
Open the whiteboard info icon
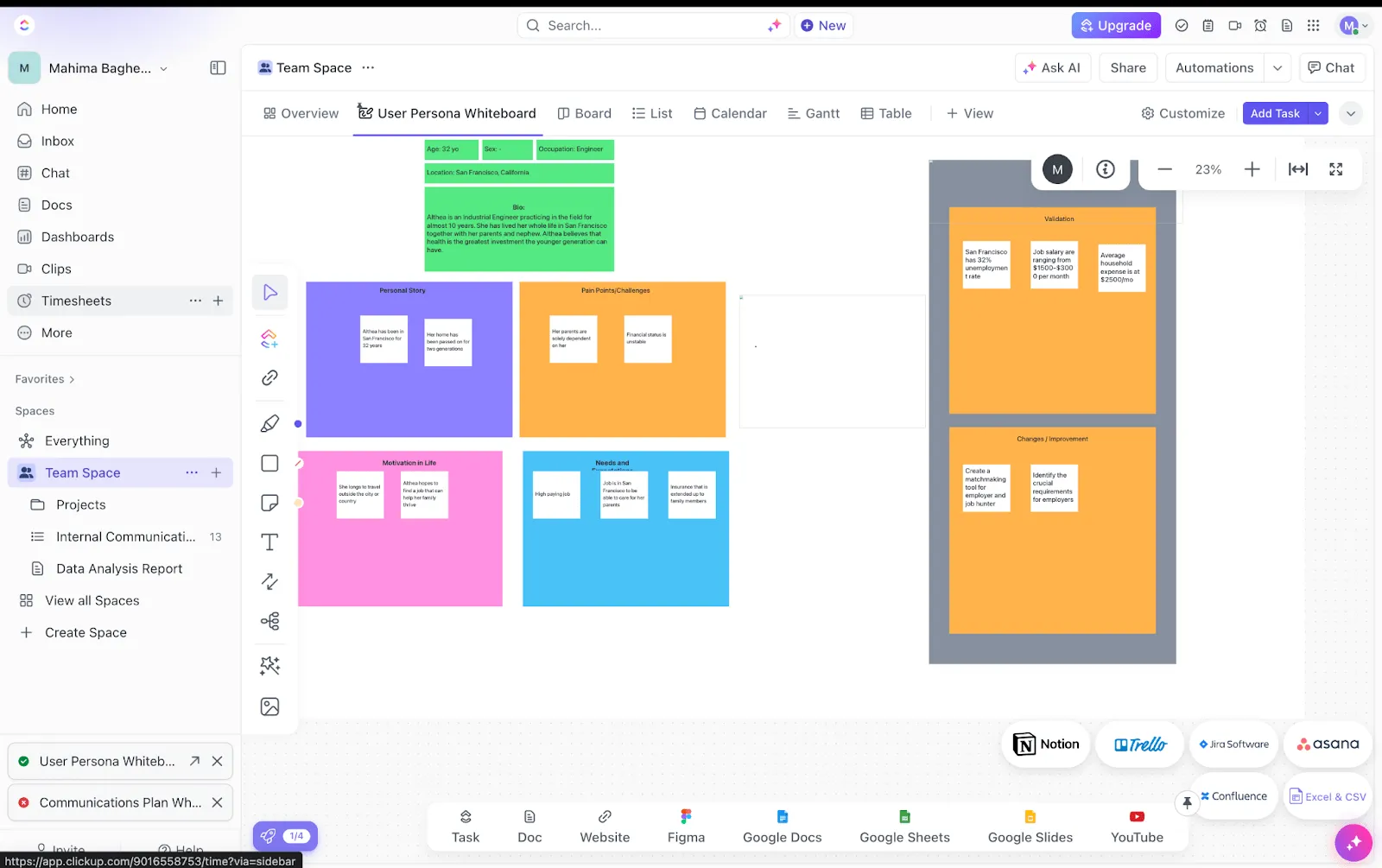pos(1106,169)
